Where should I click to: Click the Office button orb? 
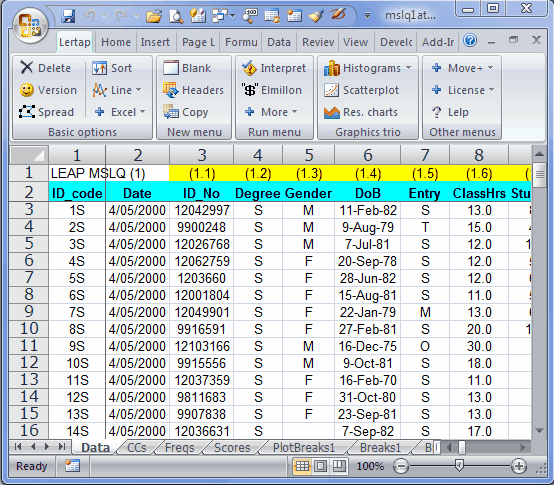[x=30, y=26]
